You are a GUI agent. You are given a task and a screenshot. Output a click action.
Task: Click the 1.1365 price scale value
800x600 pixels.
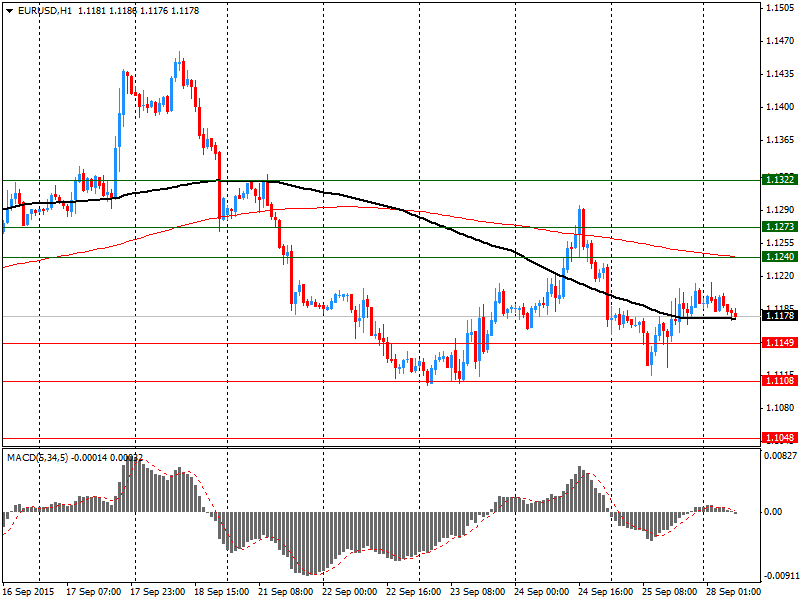pyautogui.click(x=780, y=140)
